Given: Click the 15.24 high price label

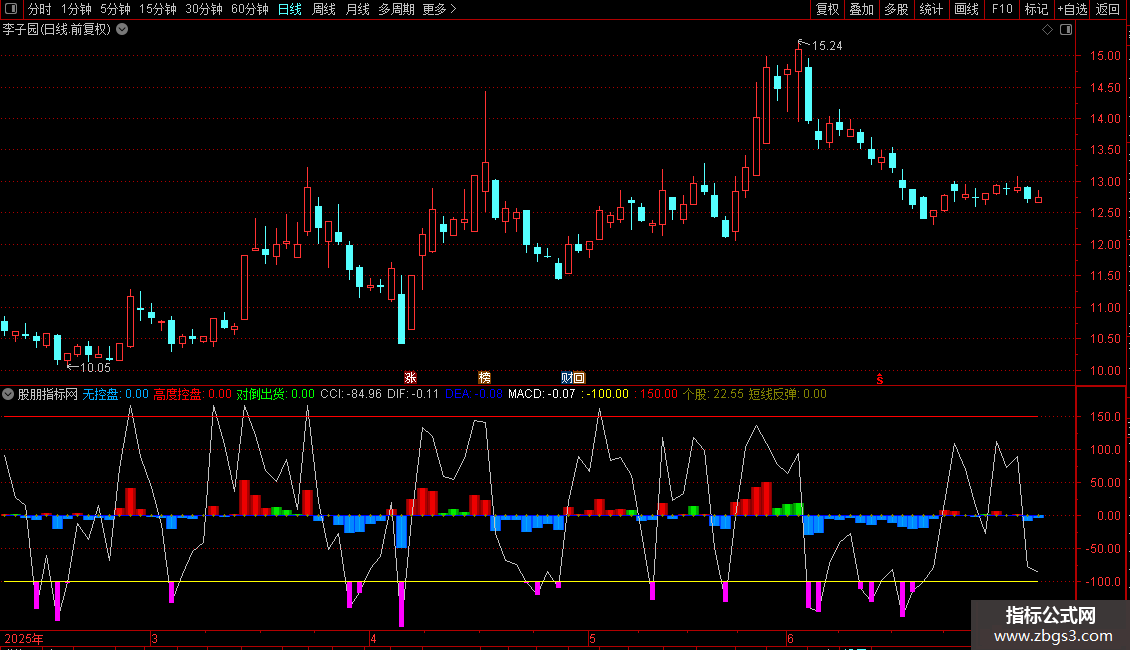Looking at the screenshot, I should coord(827,45).
